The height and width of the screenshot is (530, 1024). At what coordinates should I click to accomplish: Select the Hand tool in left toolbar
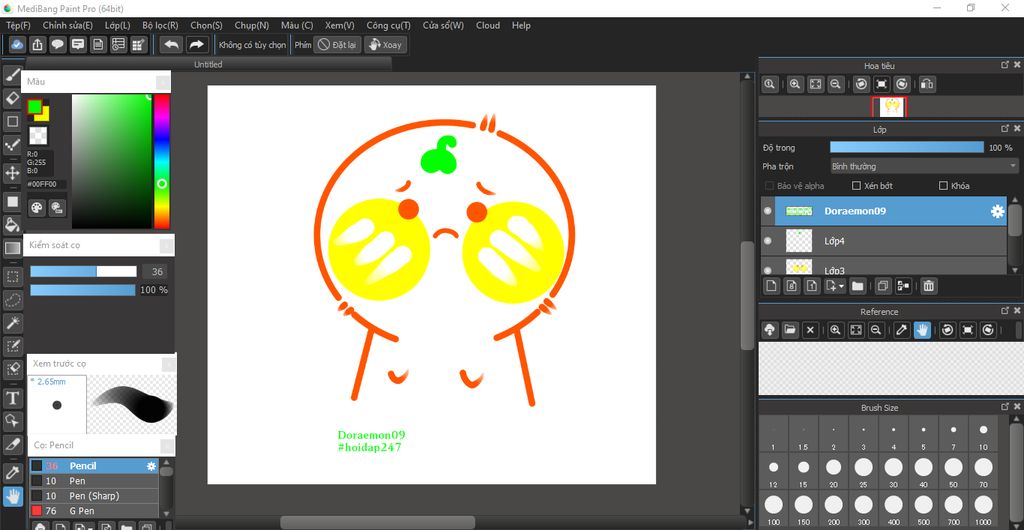(x=12, y=497)
